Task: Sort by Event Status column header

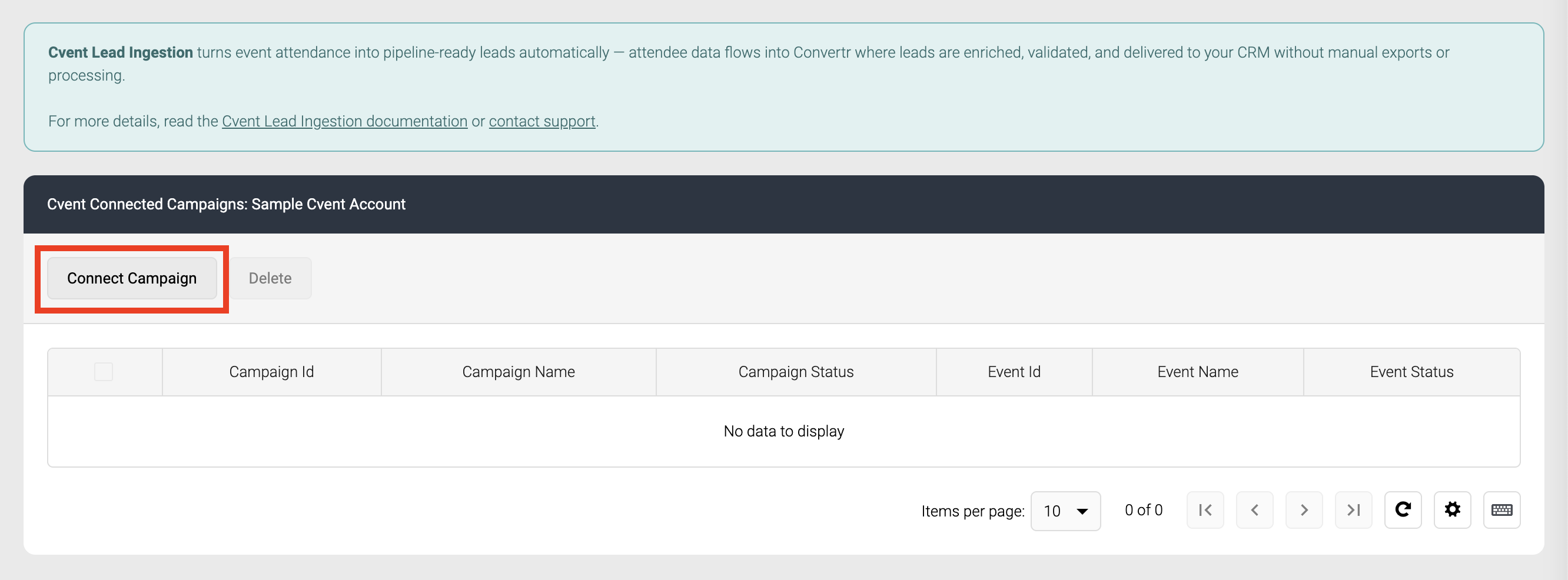Action: click(x=1411, y=372)
